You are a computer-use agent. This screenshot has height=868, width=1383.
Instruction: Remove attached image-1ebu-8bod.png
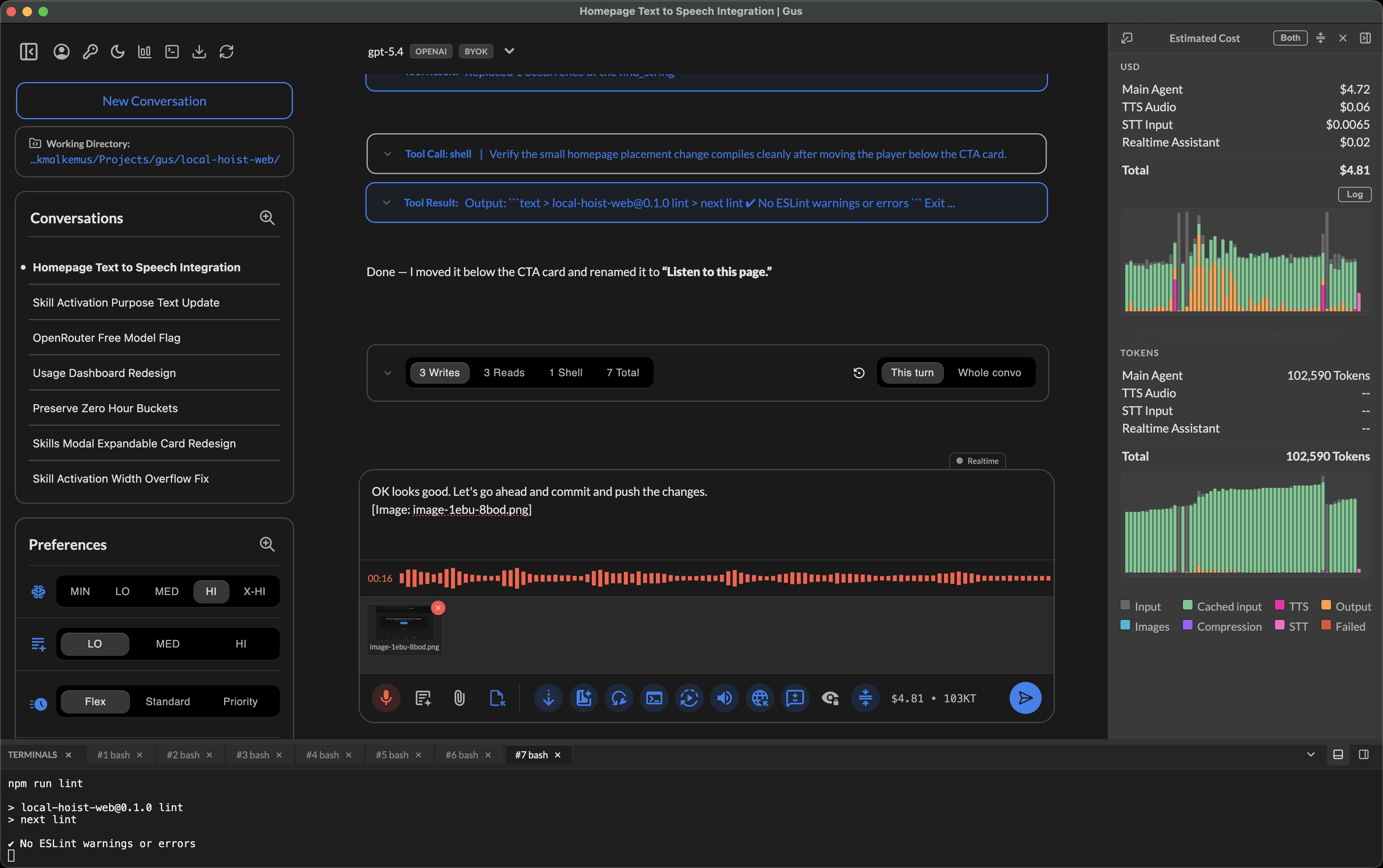click(x=438, y=607)
